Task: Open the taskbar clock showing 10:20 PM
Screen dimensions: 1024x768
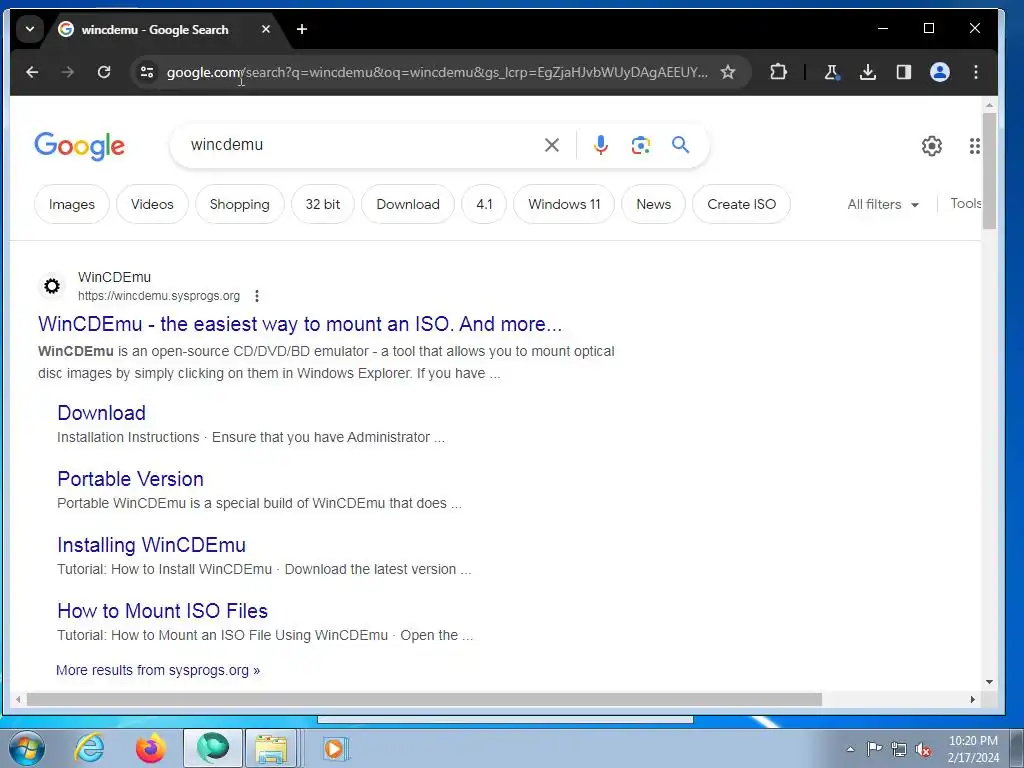Action: [x=973, y=749]
